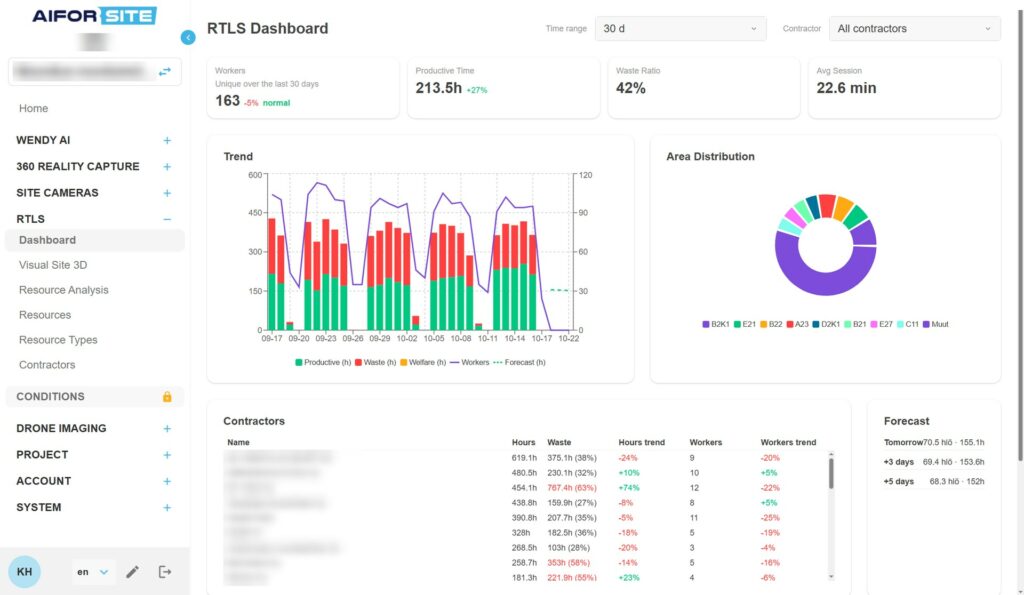This screenshot has width=1024, height=595.
Task: Open the Time range dropdown showing 30 d
Action: (680, 29)
